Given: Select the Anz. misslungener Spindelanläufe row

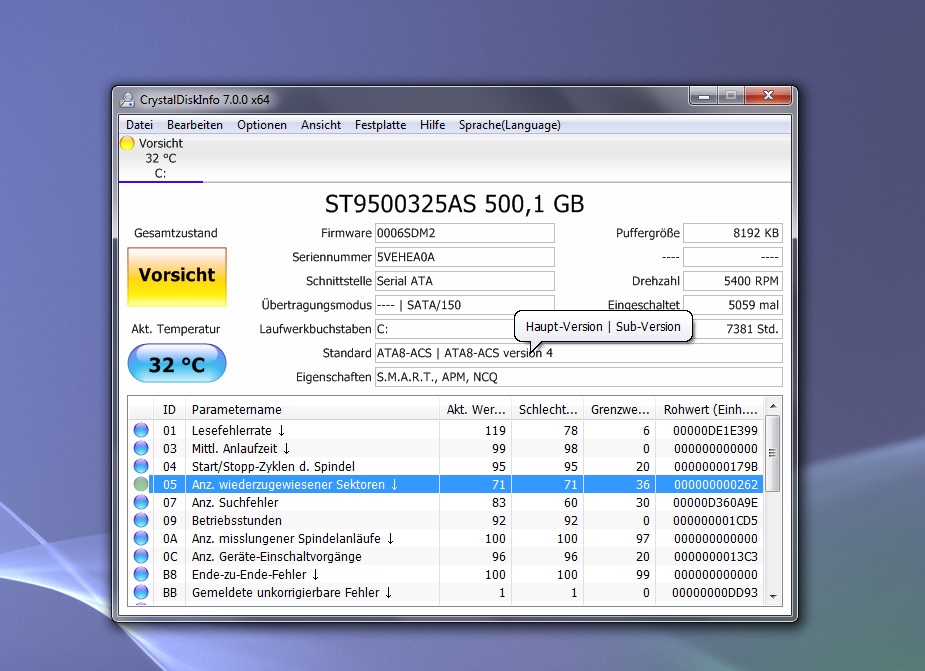Looking at the screenshot, I should (x=446, y=538).
